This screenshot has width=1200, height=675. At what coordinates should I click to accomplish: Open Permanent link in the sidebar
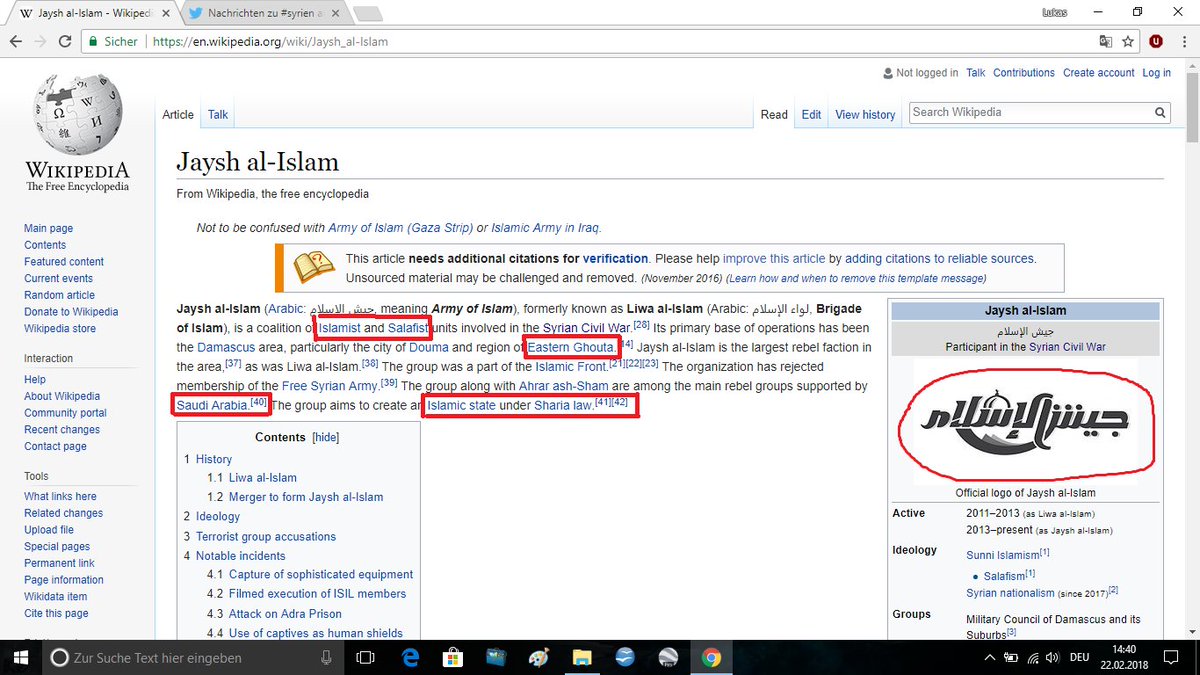(x=59, y=563)
